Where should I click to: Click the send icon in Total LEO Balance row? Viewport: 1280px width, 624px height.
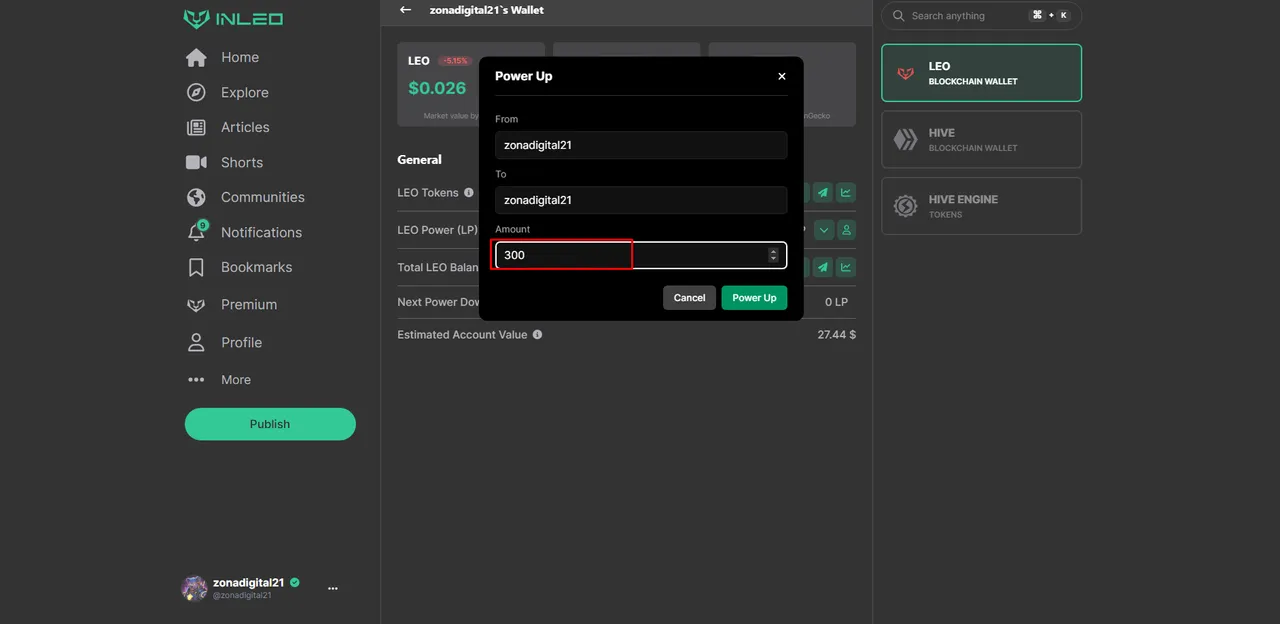coord(823,267)
